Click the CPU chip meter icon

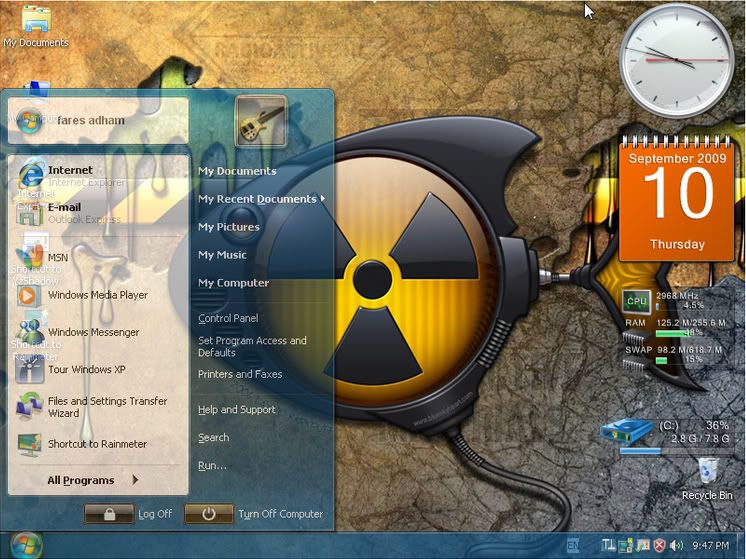tap(637, 302)
